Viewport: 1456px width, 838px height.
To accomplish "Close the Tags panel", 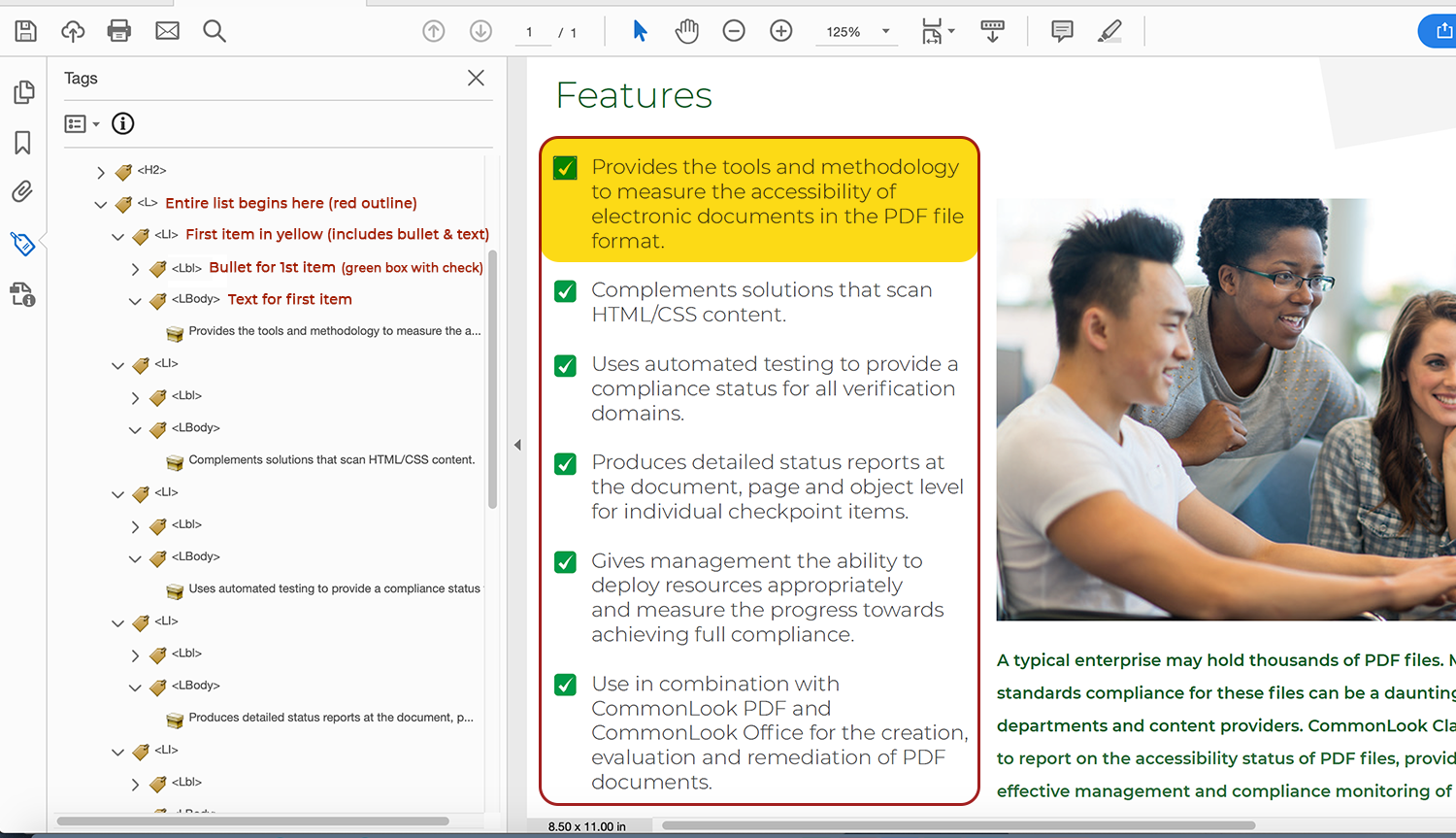I will pos(476,78).
